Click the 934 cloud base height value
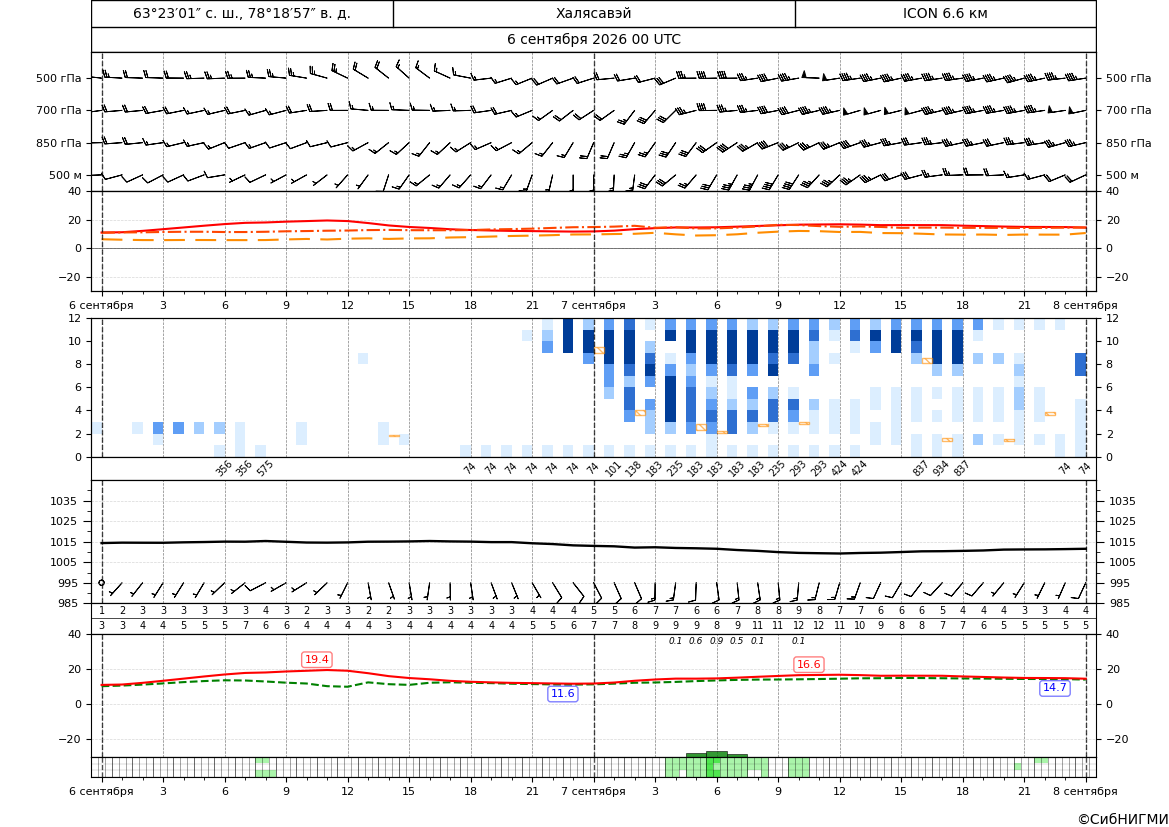Image resolution: width=1169 pixels, height=827 pixels. coord(941,468)
